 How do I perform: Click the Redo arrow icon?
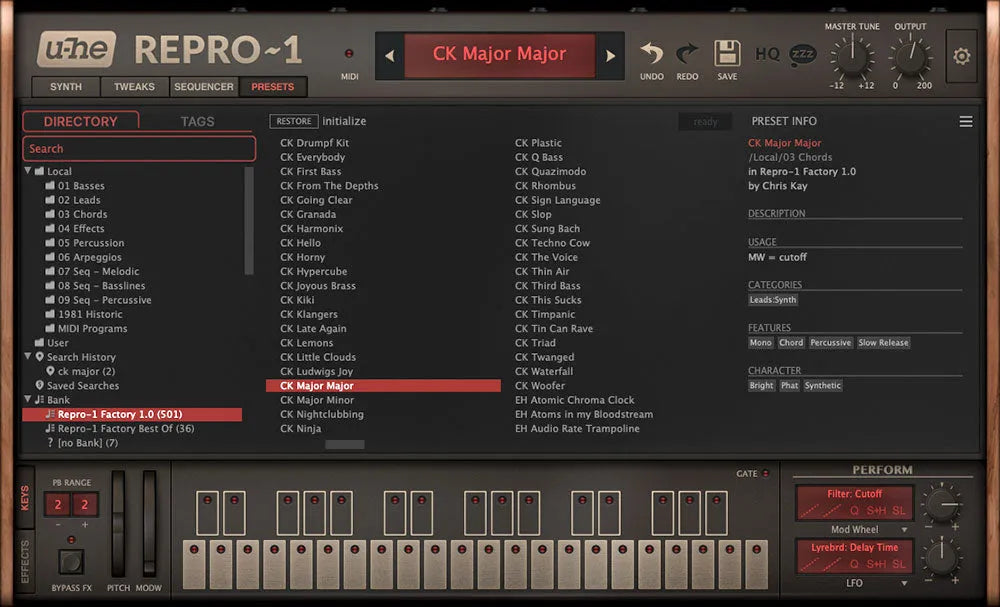coord(688,53)
